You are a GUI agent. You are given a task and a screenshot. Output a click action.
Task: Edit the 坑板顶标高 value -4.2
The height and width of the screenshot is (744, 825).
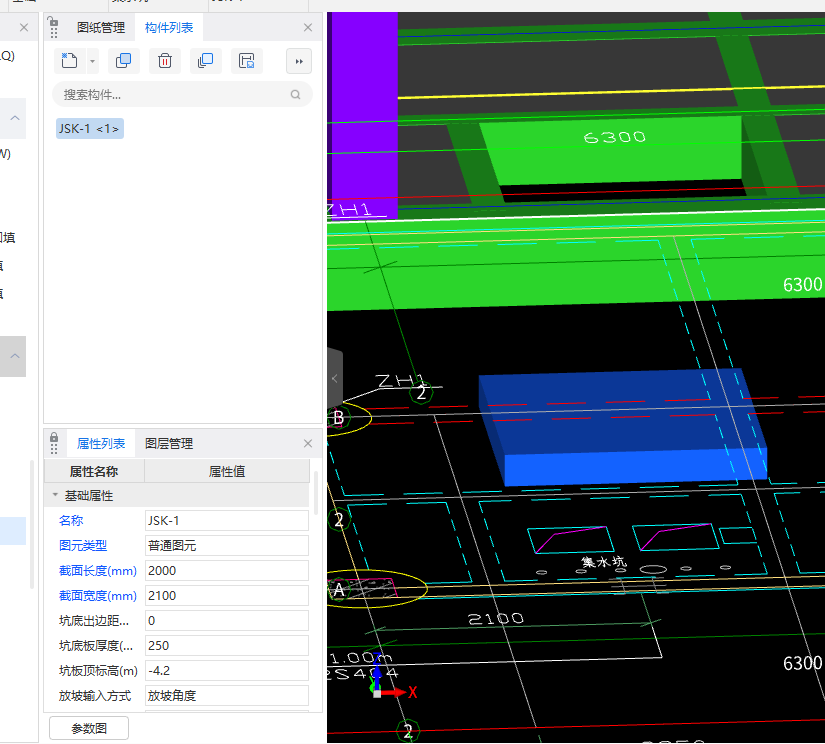tap(227, 670)
